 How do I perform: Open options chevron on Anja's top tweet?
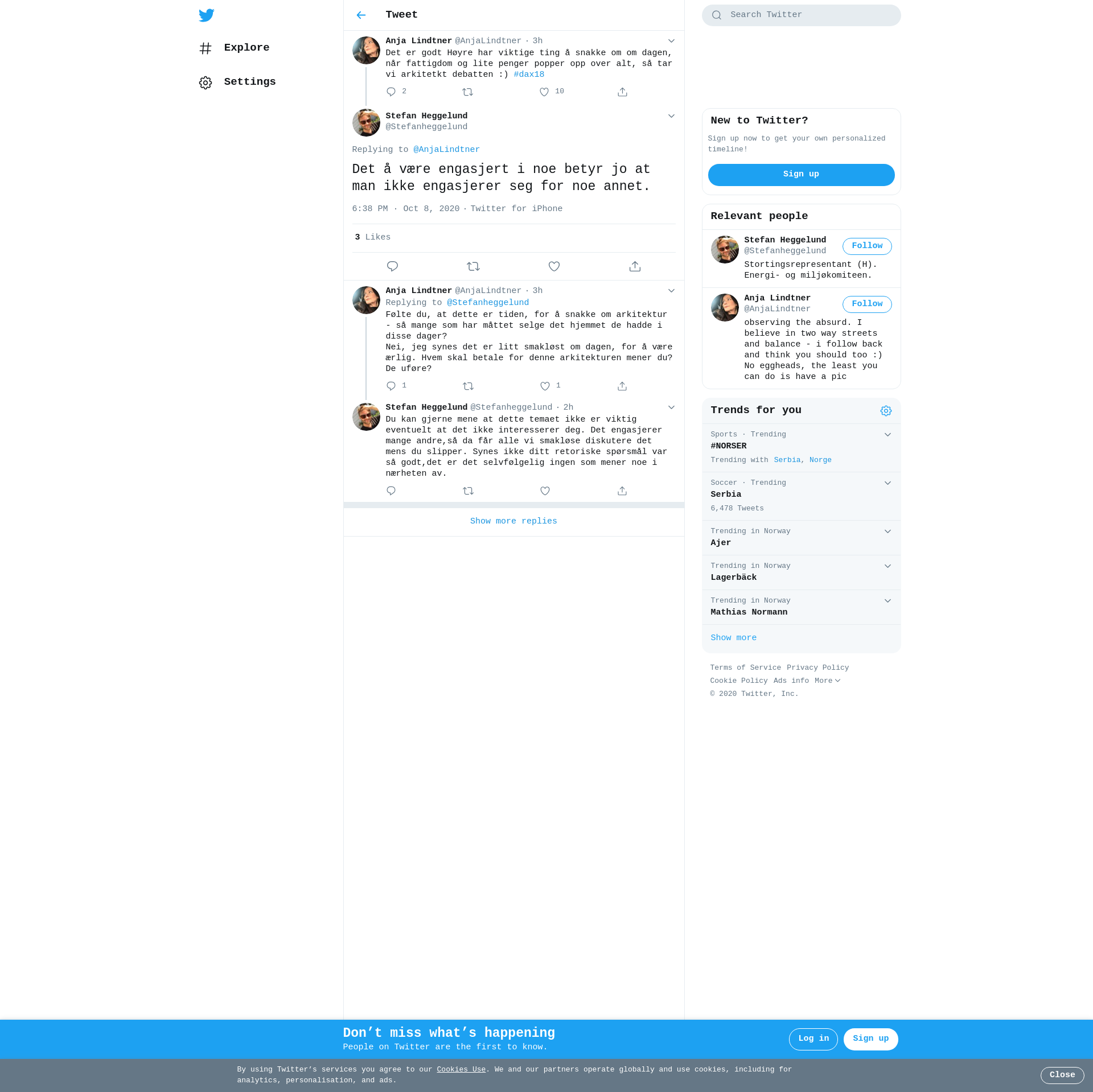pos(671,41)
